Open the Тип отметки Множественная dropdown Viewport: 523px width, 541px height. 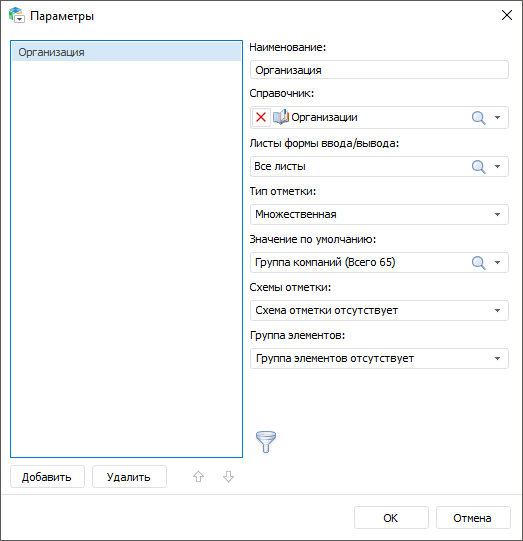[379, 214]
